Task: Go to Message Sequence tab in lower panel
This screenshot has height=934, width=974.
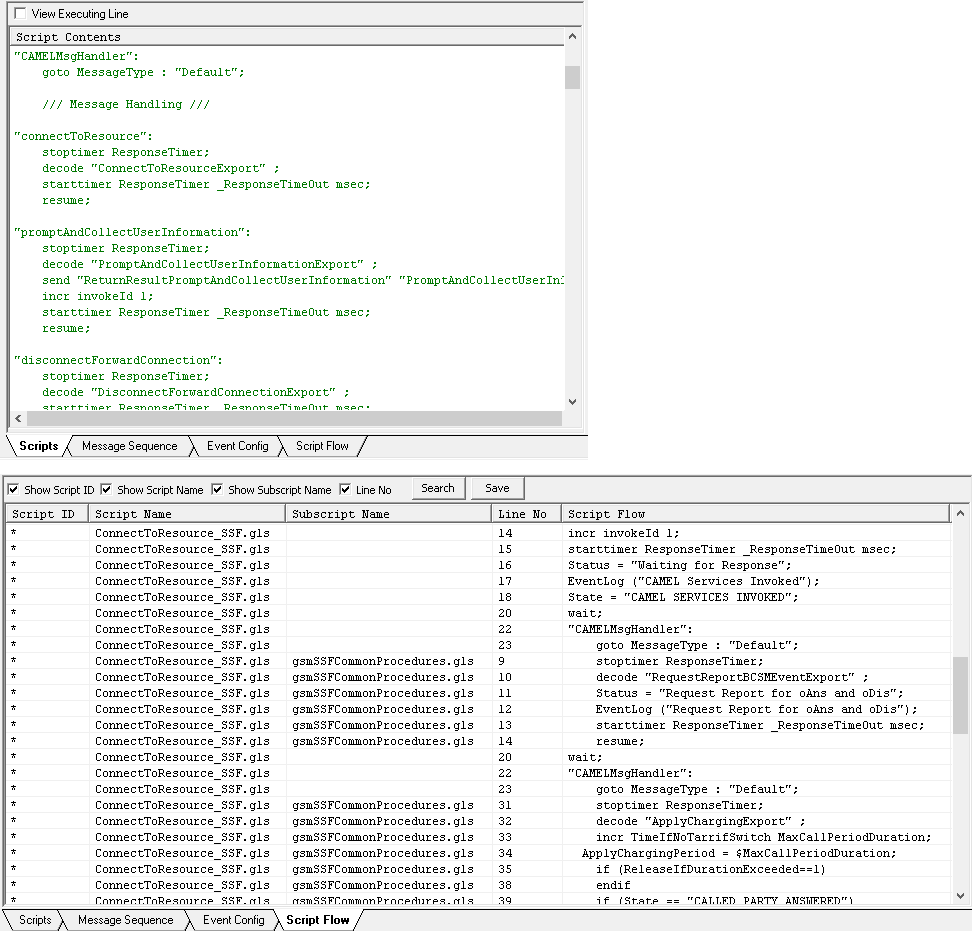Action: click(x=125, y=920)
